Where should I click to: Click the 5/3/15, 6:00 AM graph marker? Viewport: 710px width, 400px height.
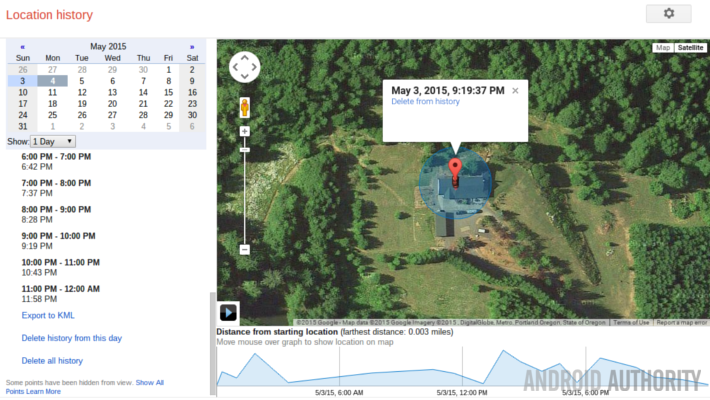click(x=339, y=392)
